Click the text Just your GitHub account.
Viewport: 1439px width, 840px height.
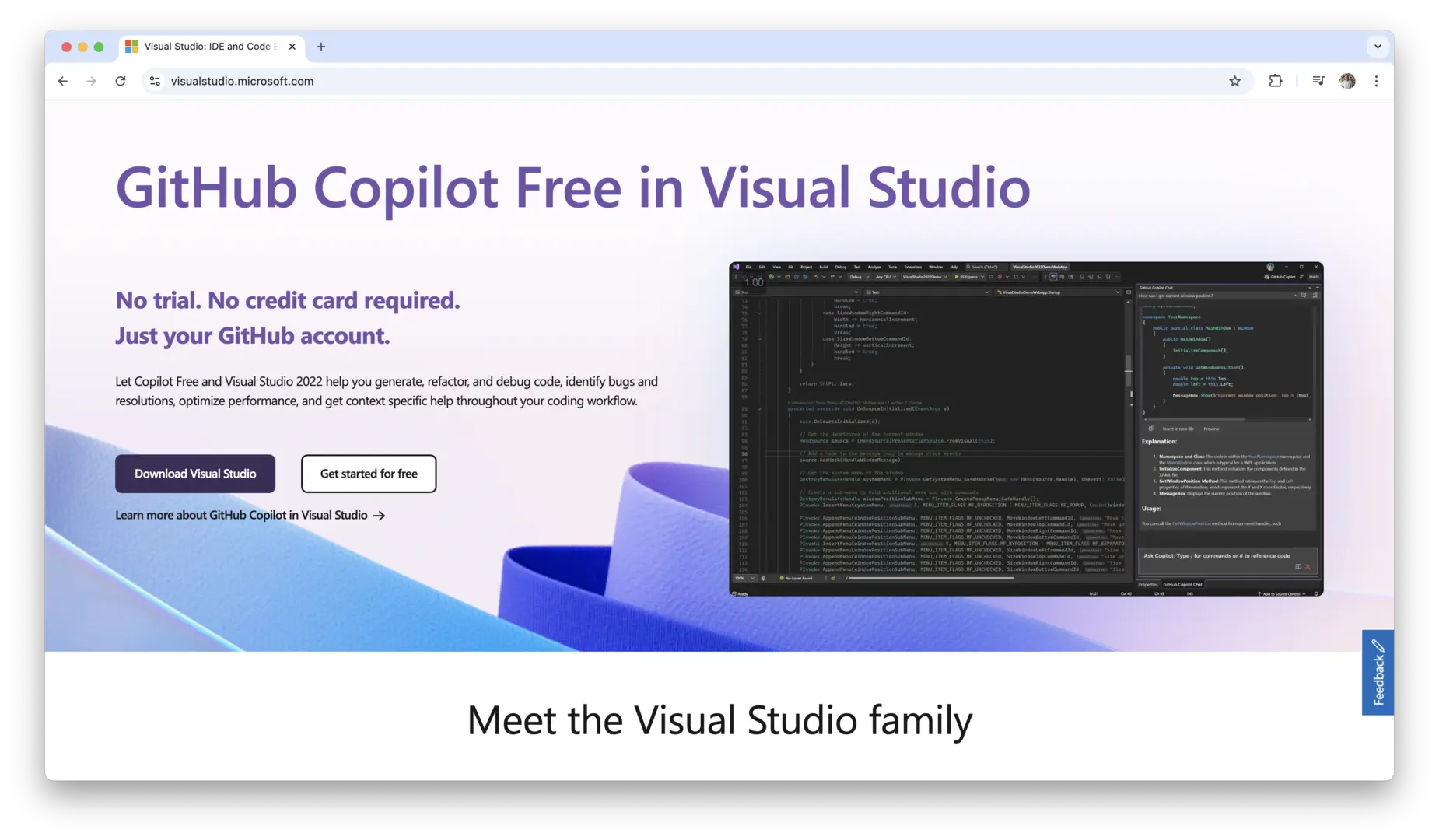253,336
